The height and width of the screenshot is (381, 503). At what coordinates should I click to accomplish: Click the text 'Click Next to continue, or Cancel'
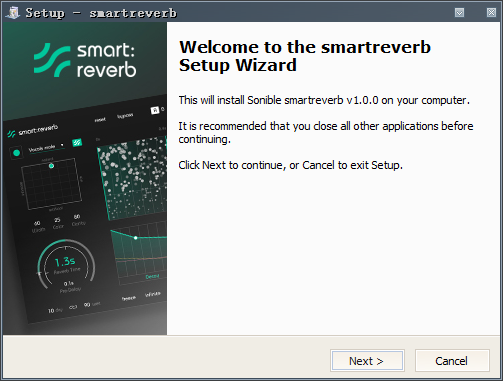256,165
